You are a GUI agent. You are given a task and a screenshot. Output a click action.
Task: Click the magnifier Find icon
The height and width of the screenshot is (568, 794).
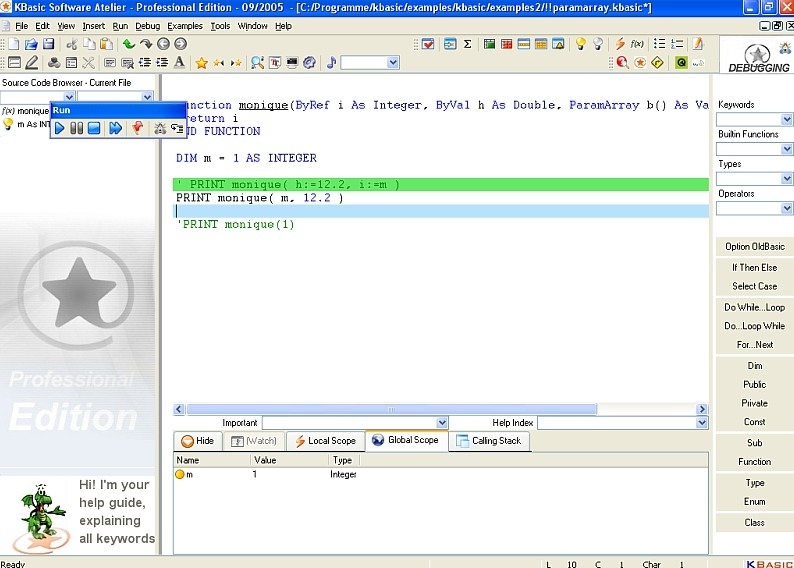pyautogui.click(x=257, y=63)
